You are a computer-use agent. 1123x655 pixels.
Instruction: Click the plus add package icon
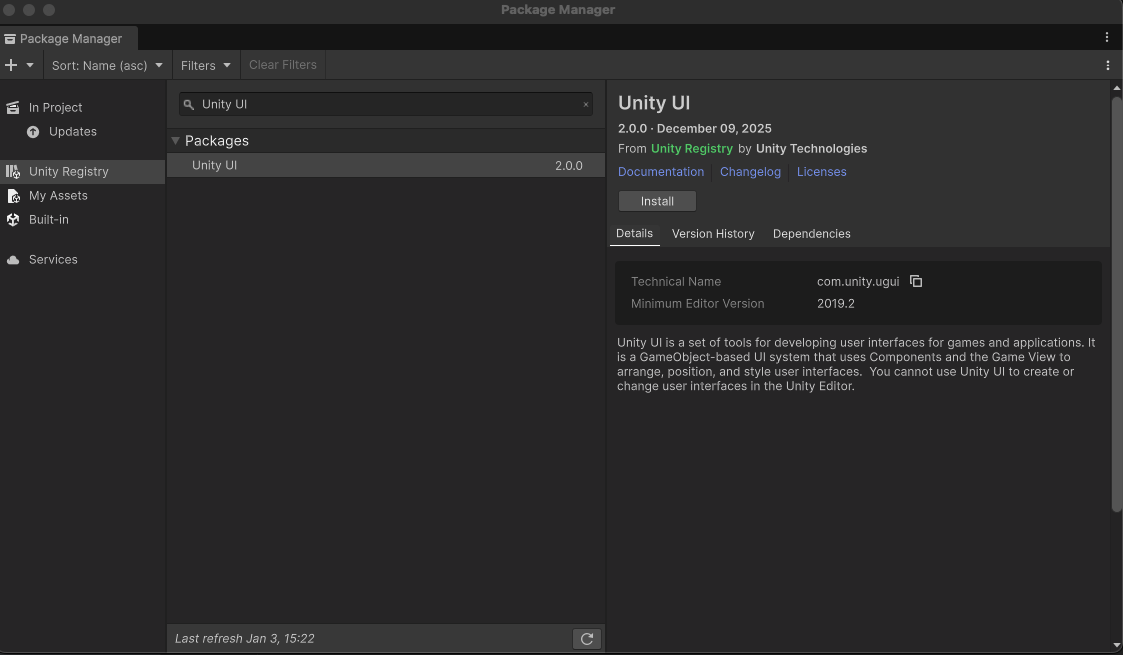click(x=11, y=65)
